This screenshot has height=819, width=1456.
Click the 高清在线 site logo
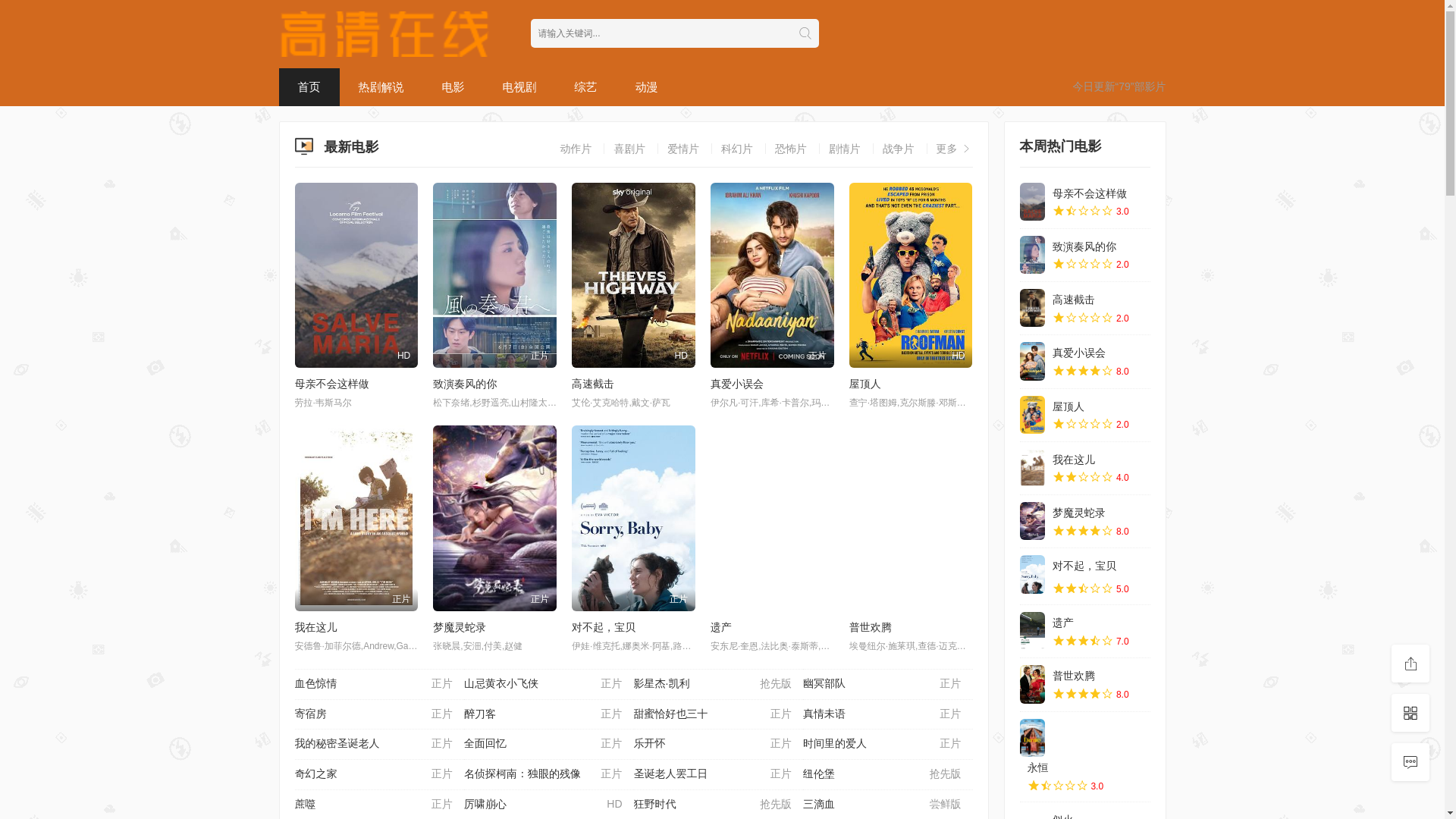click(x=384, y=34)
